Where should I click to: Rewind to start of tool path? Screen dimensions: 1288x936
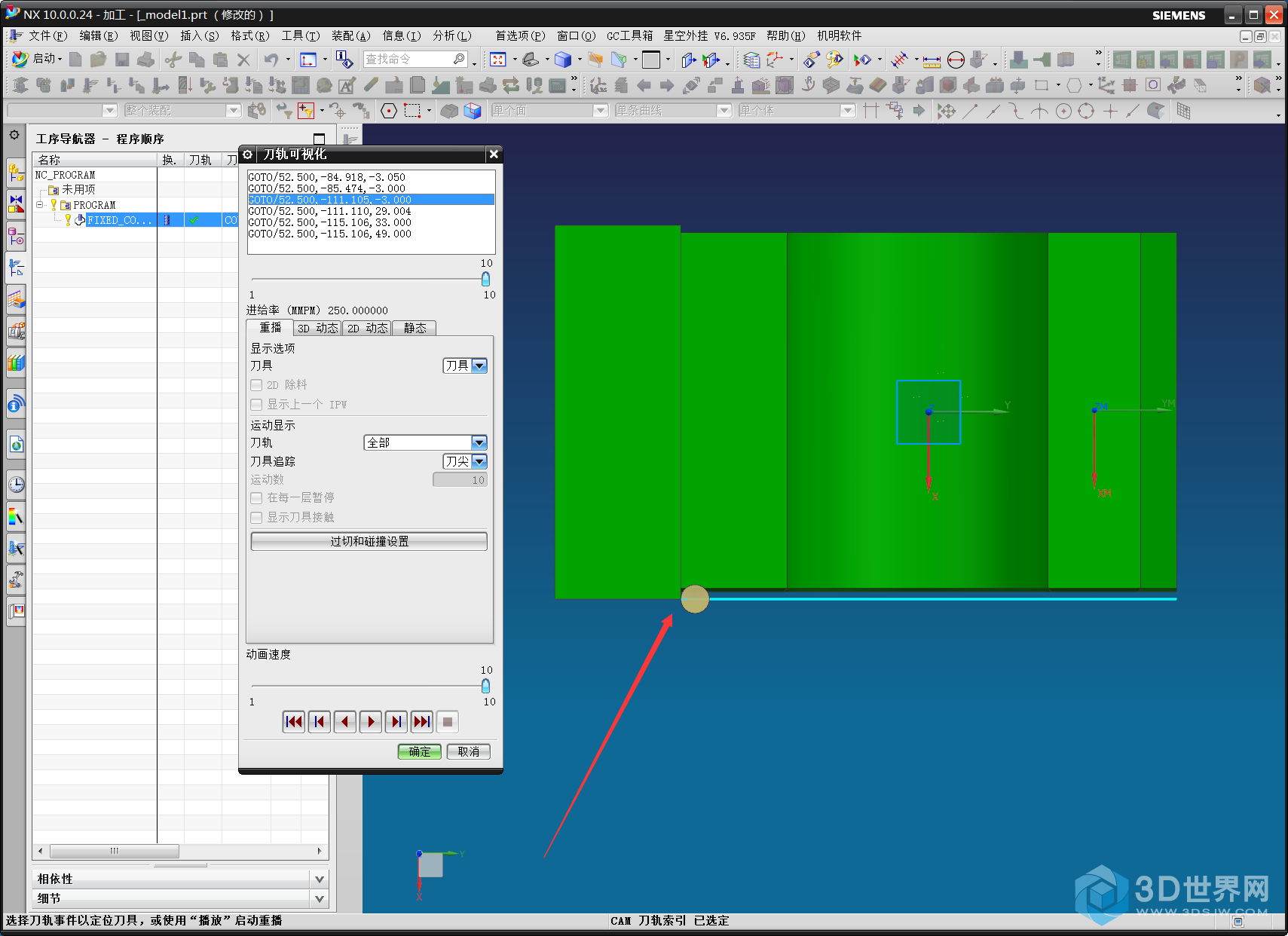coord(293,722)
